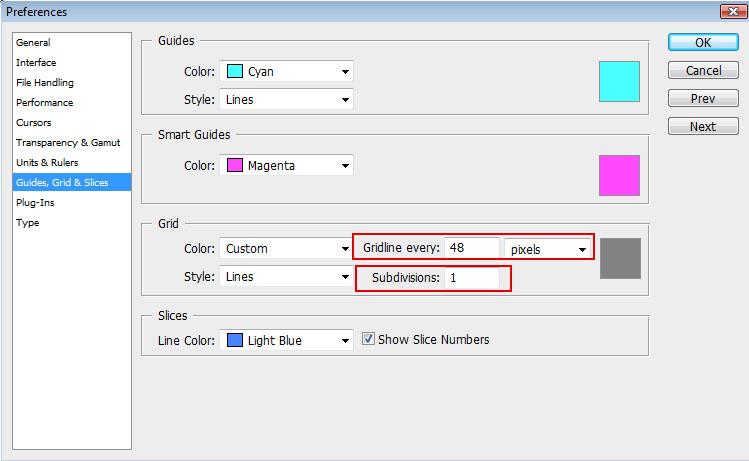Open the gridline units pixels dropdown
Screen dimensions: 749x461
(x=547, y=248)
